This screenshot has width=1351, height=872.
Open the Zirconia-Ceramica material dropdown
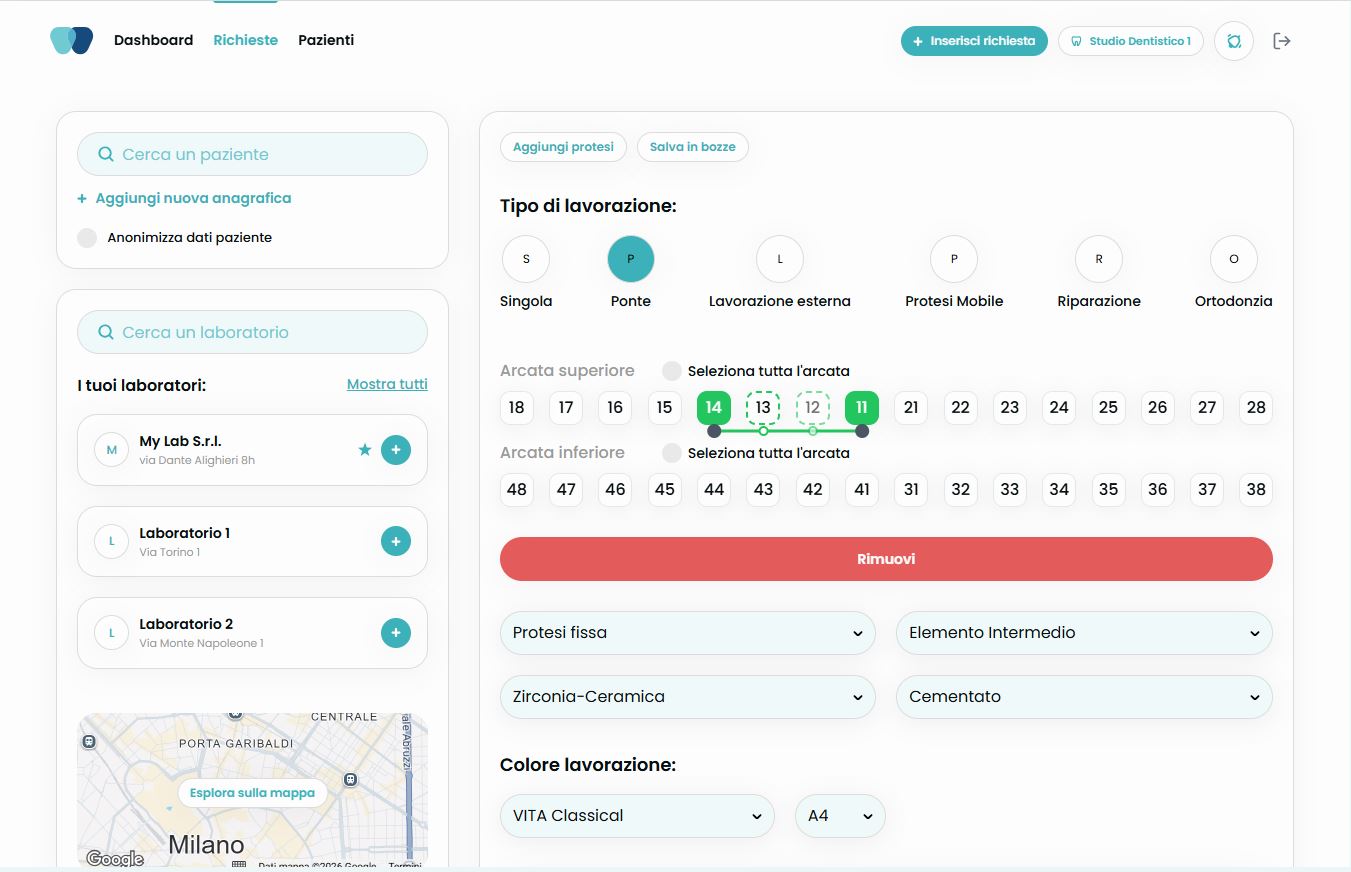point(687,696)
